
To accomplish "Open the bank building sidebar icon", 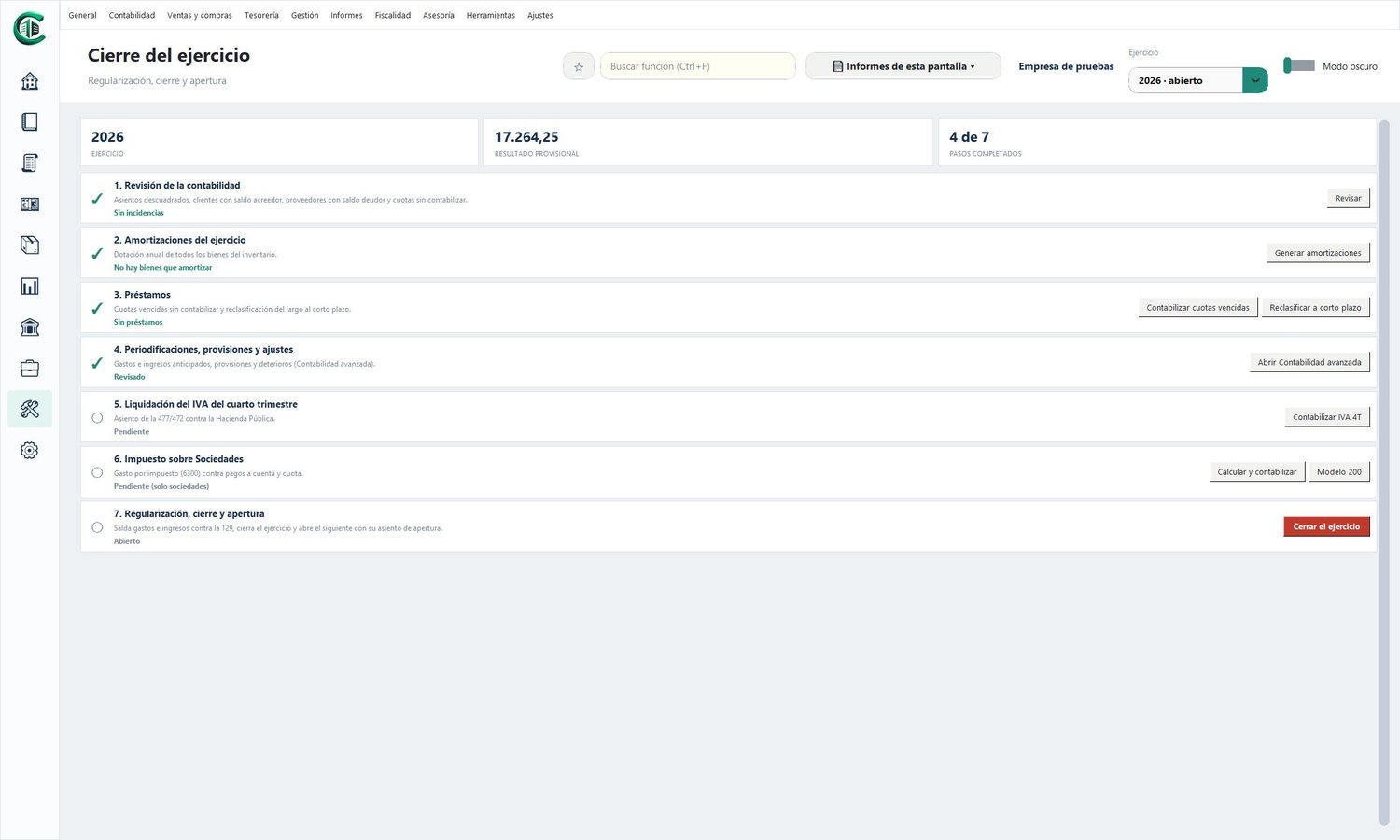I will point(30,328).
